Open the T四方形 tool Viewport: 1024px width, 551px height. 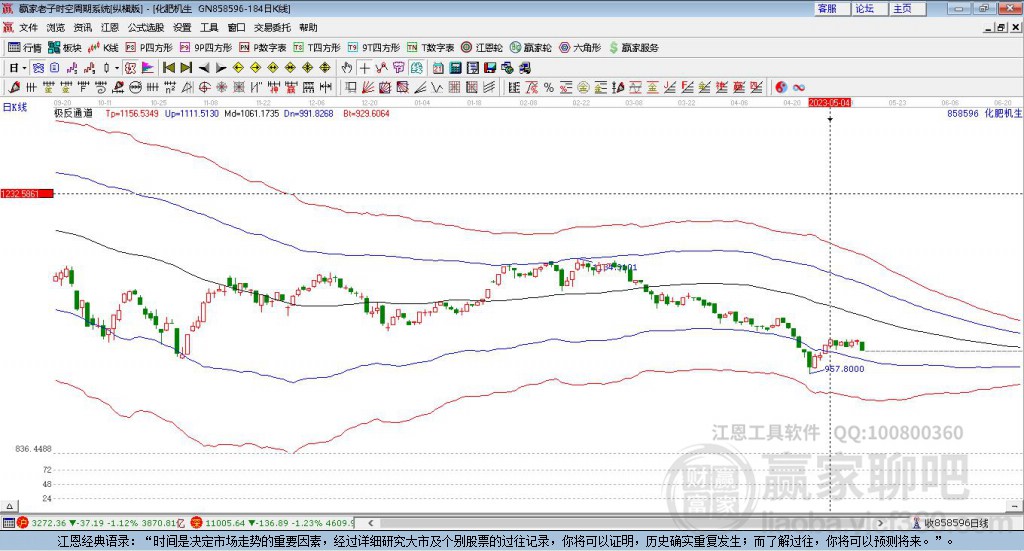point(317,48)
